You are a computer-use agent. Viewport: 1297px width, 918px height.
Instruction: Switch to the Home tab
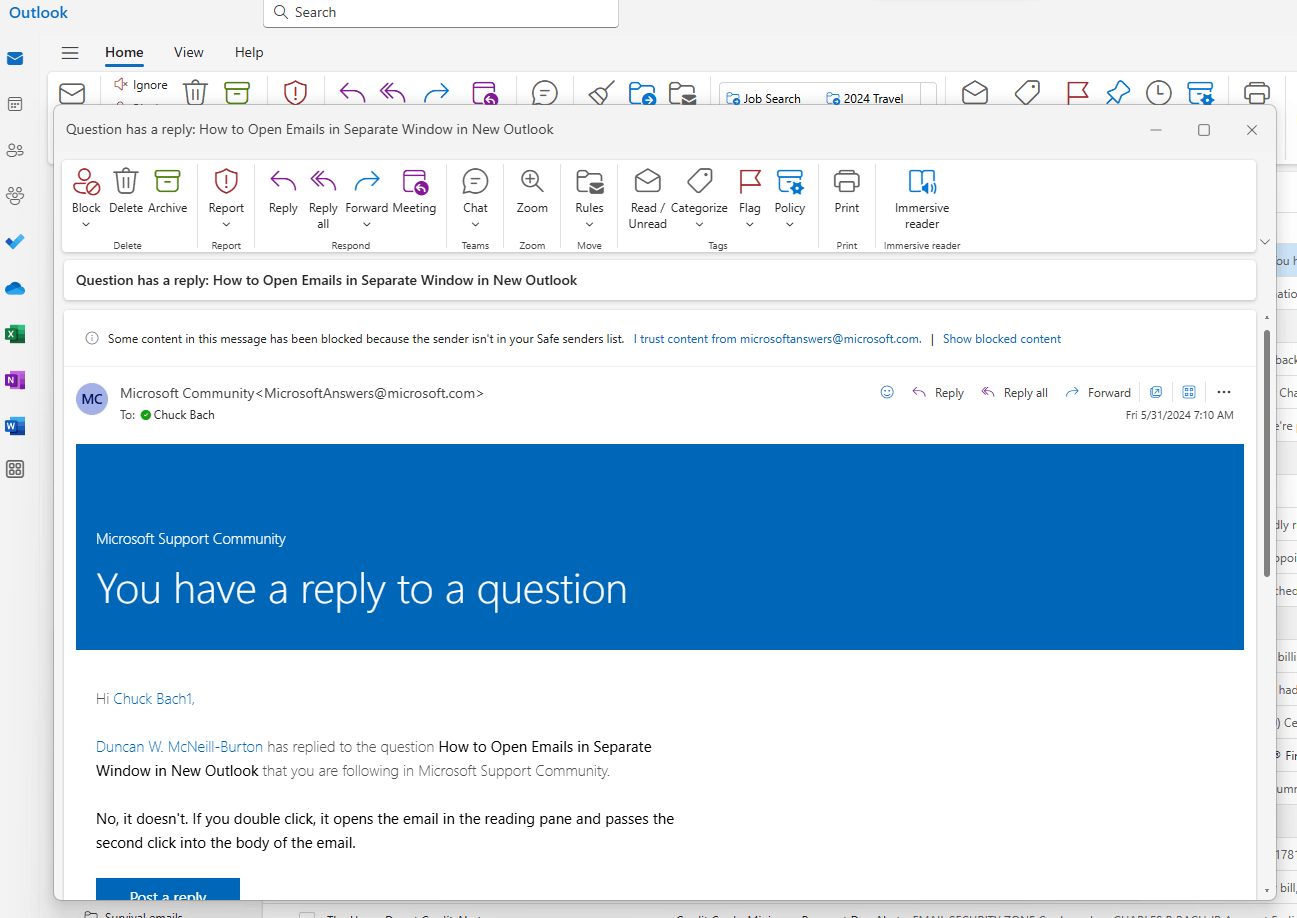point(124,52)
